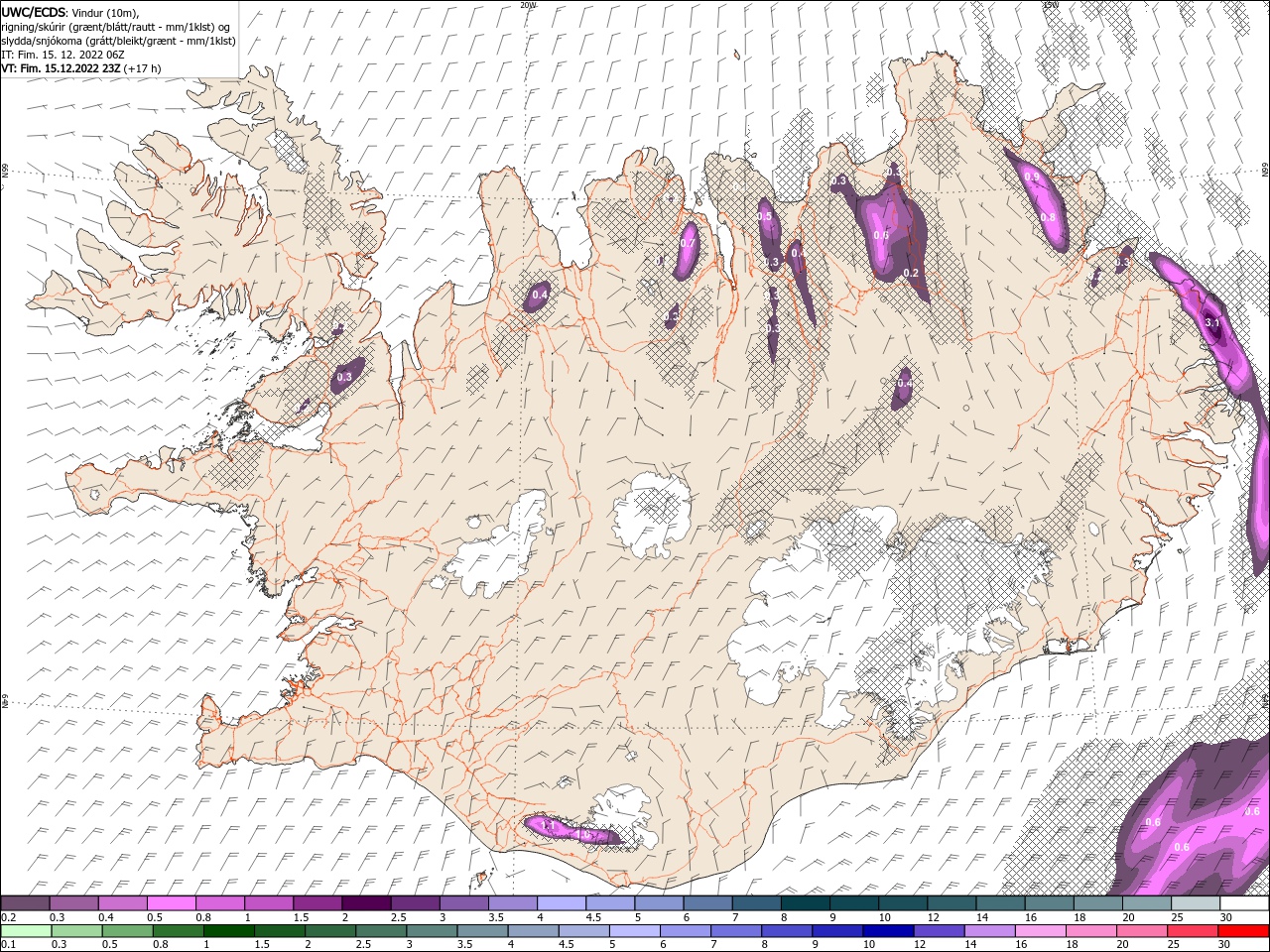Click the 0.2 value label on the map

point(912,273)
